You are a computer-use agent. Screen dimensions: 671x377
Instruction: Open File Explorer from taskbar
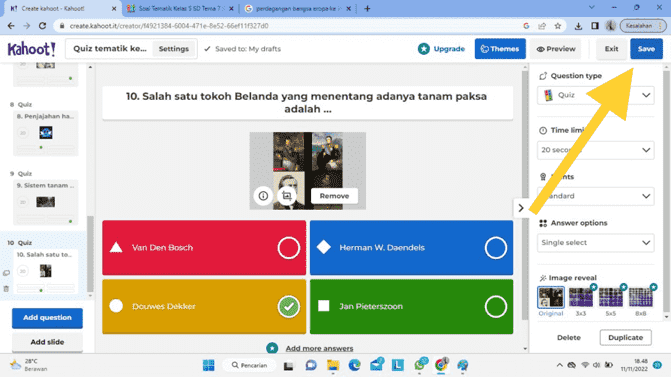pos(333,365)
